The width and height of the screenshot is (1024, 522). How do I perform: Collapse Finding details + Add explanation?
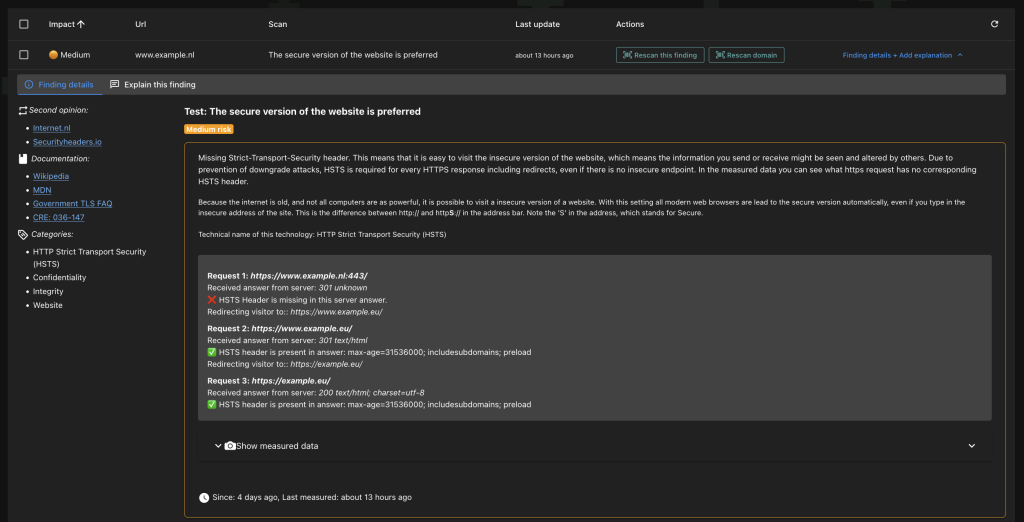pyautogui.click(x=903, y=55)
